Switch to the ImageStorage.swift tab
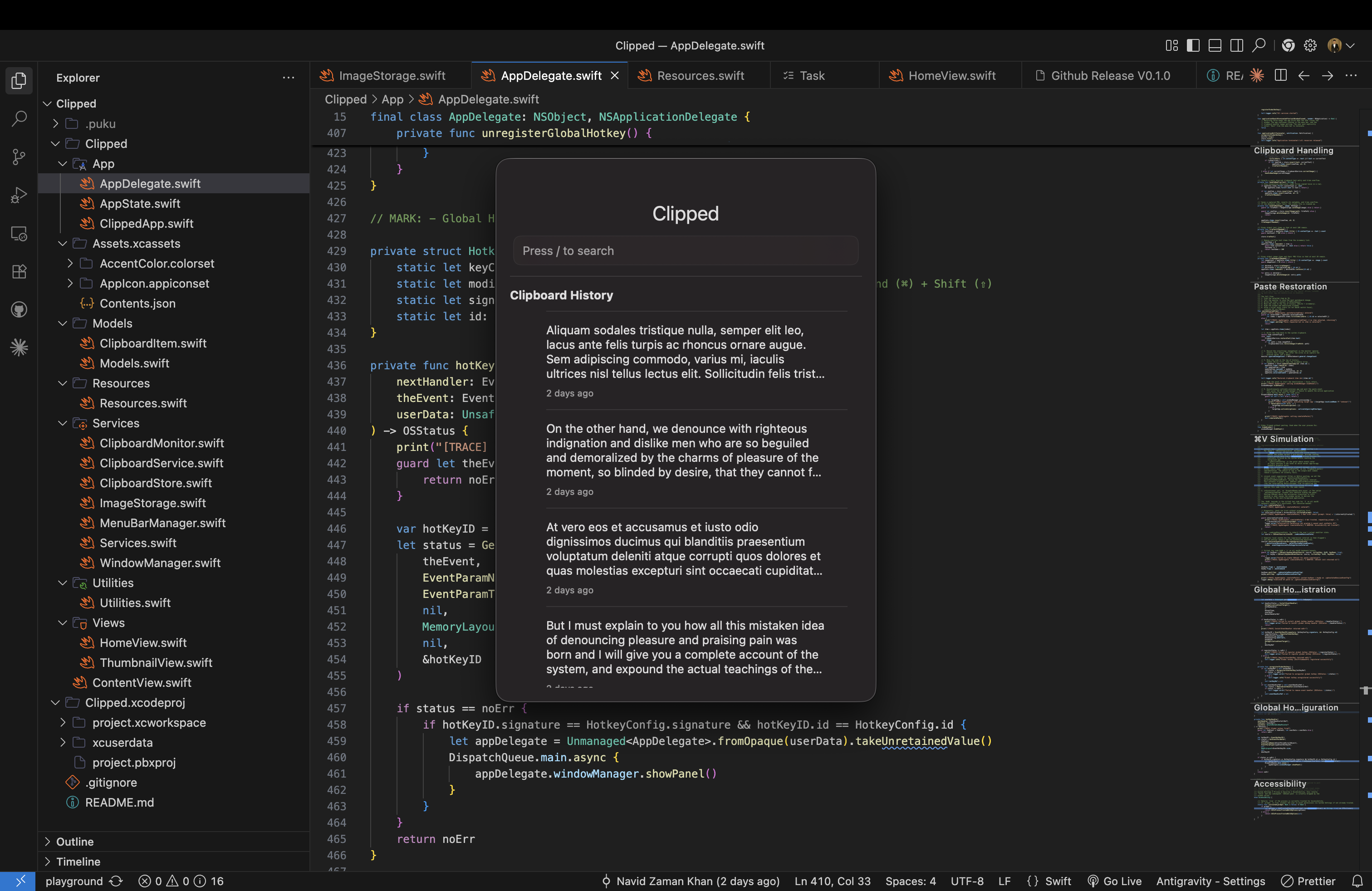The width and height of the screenshot is (1372, 891). (391, 75)
